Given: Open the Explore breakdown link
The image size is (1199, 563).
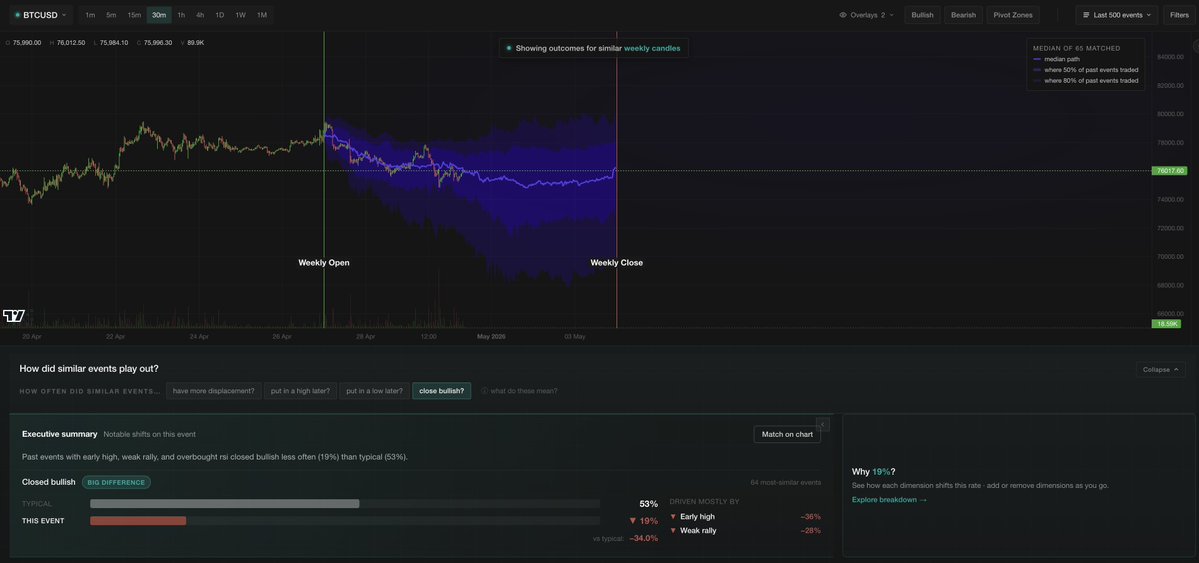Looking at the screenshot, I should click(x=889, y=500).
